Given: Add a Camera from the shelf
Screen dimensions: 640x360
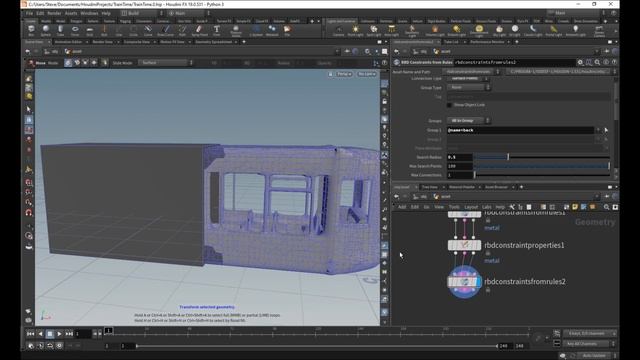Looking at the screenshot, I should 338,30.
